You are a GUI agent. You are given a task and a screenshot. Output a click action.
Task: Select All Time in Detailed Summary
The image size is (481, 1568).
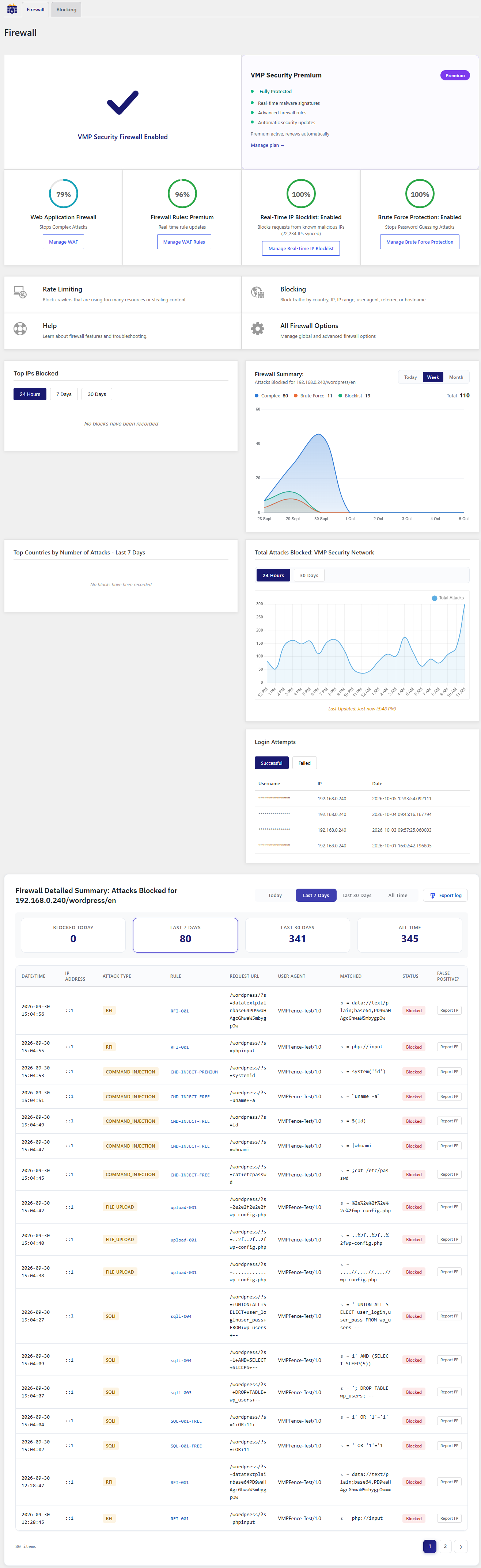point(398,895)
